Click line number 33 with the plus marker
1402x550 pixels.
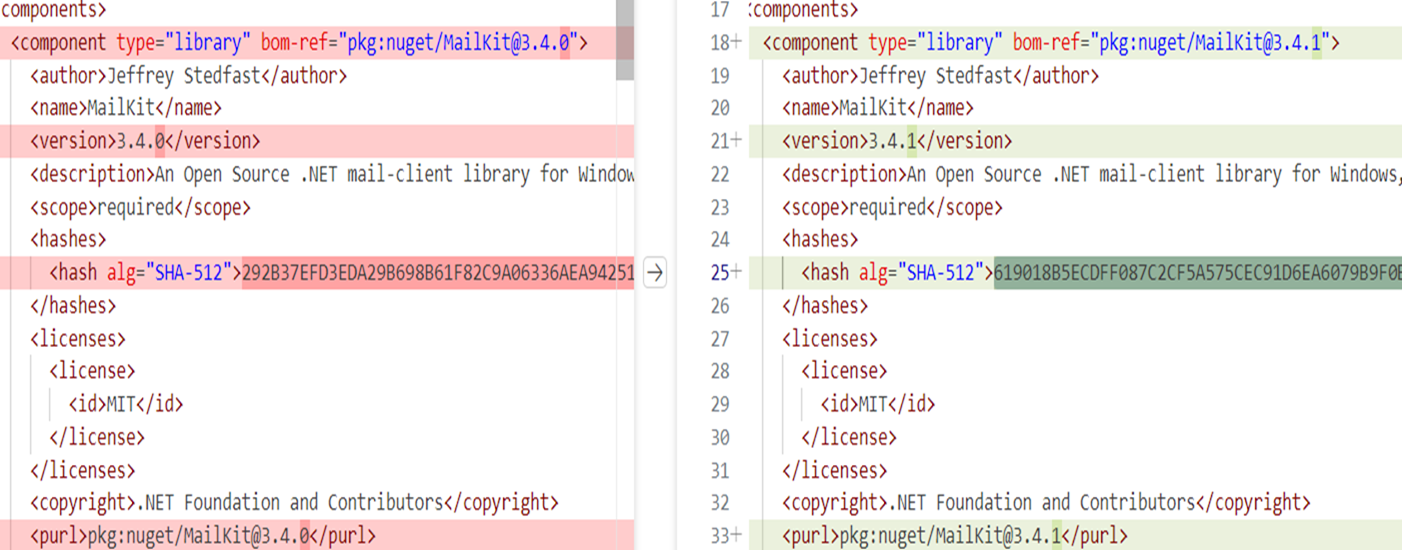point(725,535)
